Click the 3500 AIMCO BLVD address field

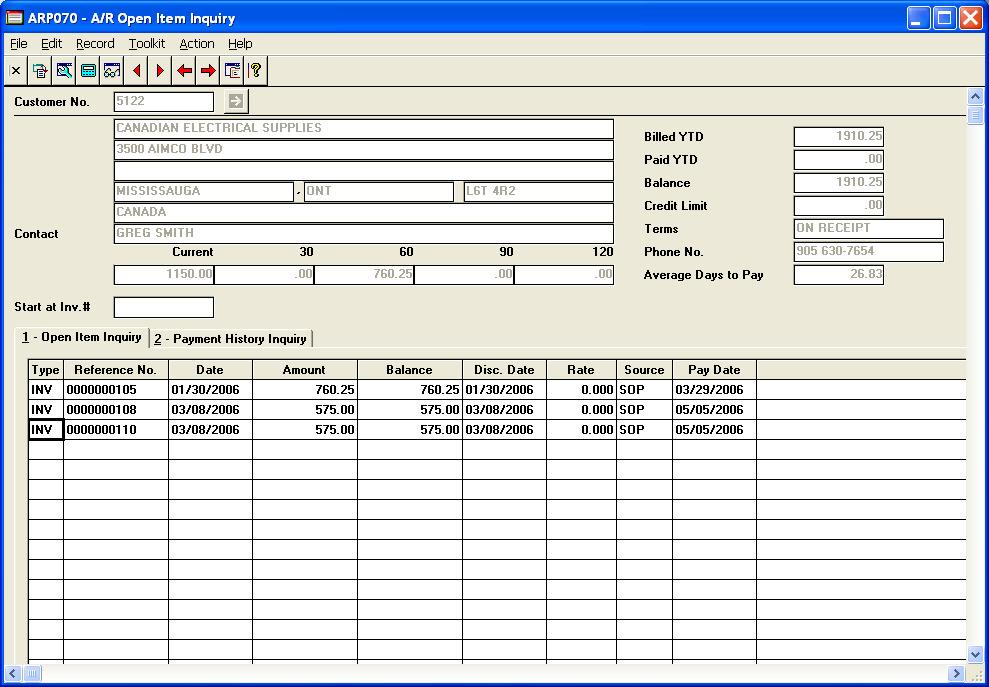pos(363,150)
